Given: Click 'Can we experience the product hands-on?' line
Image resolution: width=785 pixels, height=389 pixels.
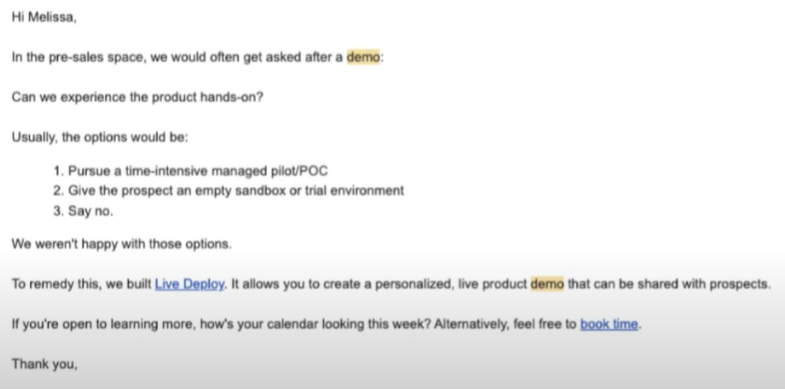Looking at the screenshot, I should tap(137, 97).
